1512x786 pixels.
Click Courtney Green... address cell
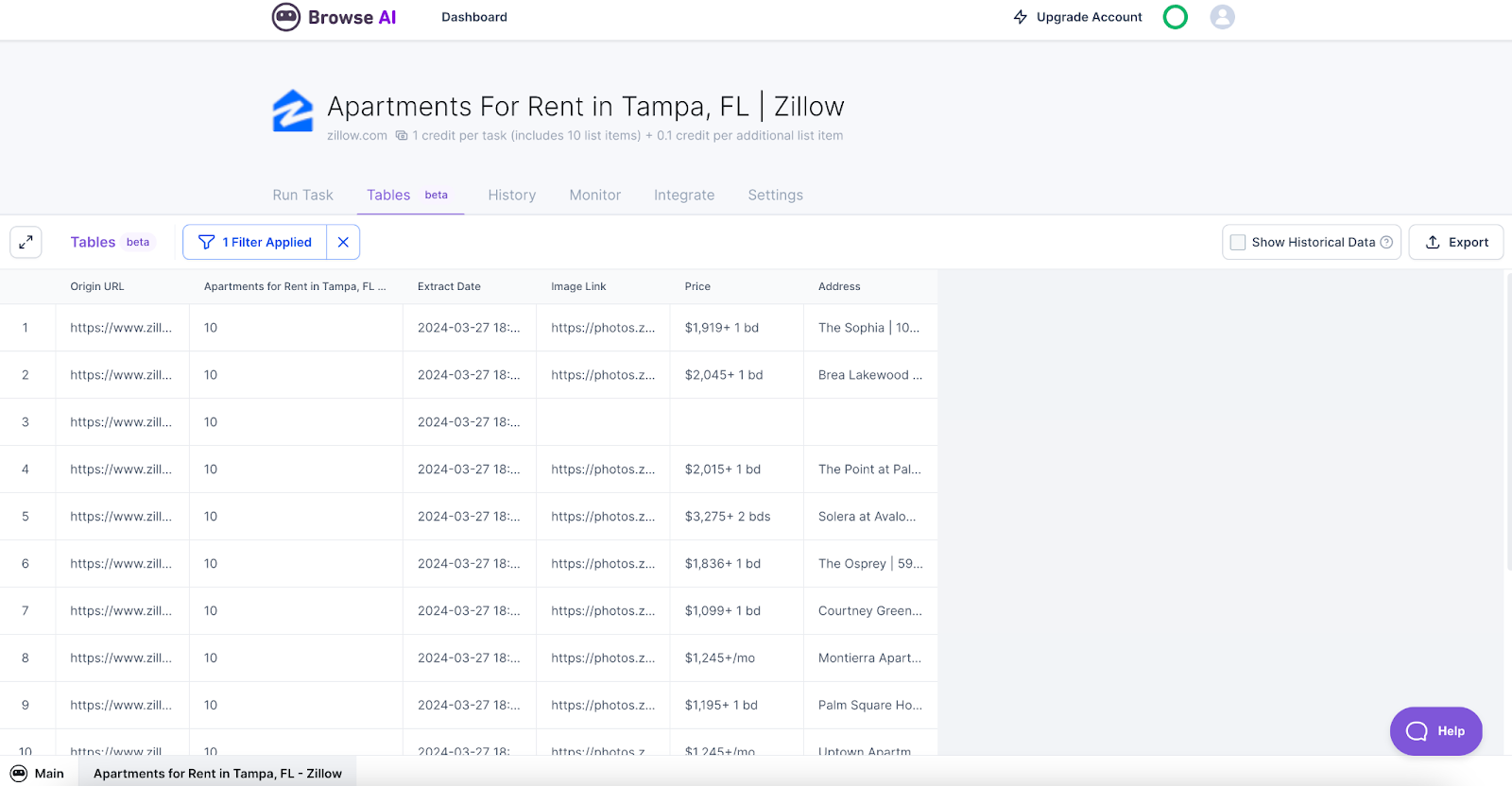click(870, 611)
